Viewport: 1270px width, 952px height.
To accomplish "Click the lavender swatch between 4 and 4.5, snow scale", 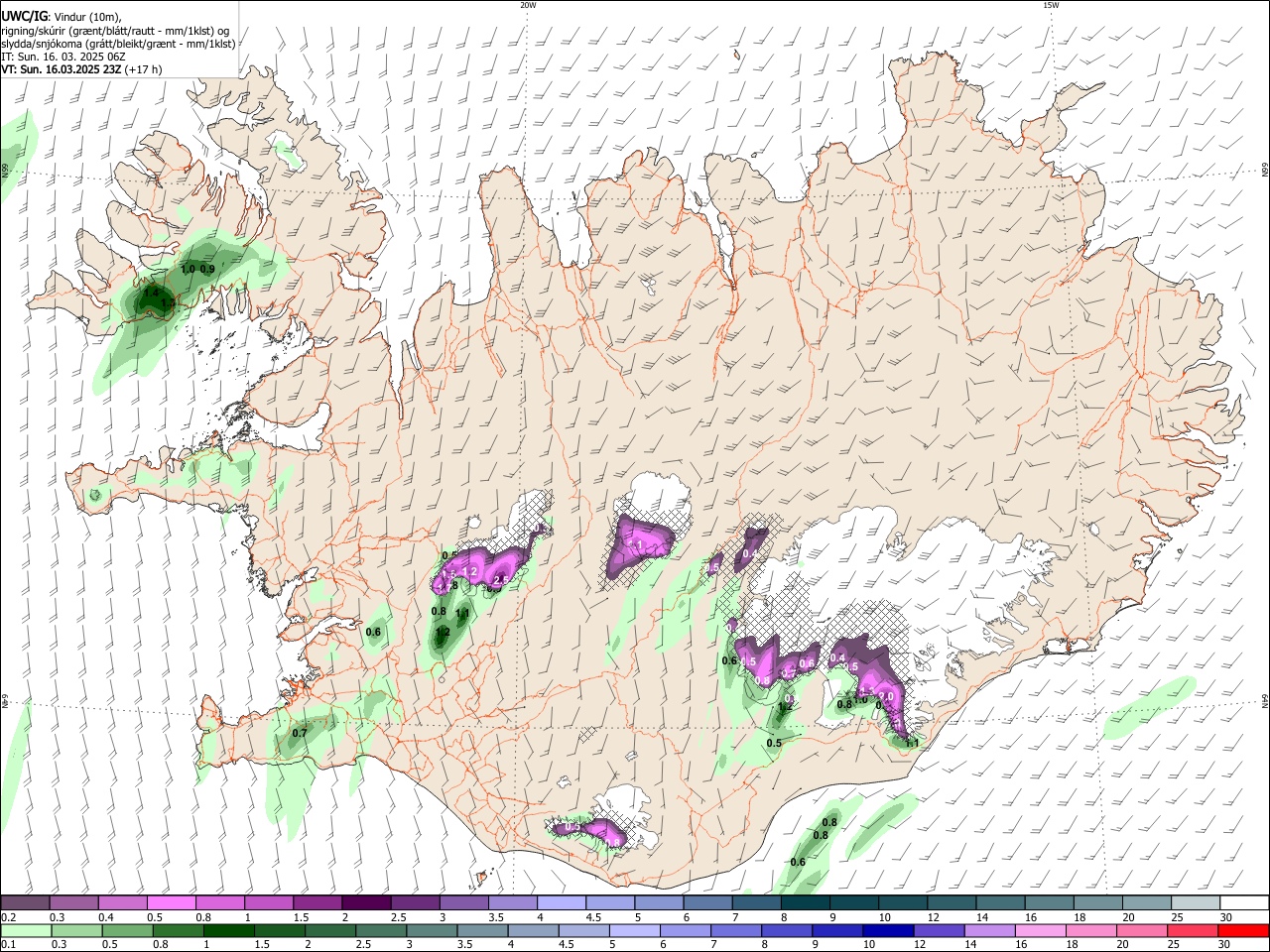I will click(561, 903).
